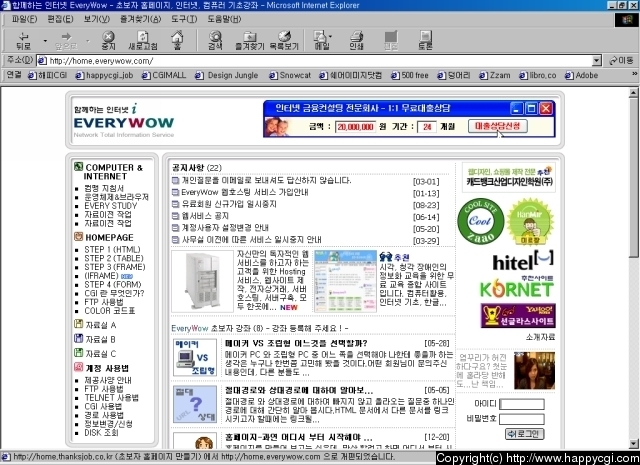Screen dimensions: 640x465
Task: Open the Snowcat link shortcut
Action: coord(290,76)
